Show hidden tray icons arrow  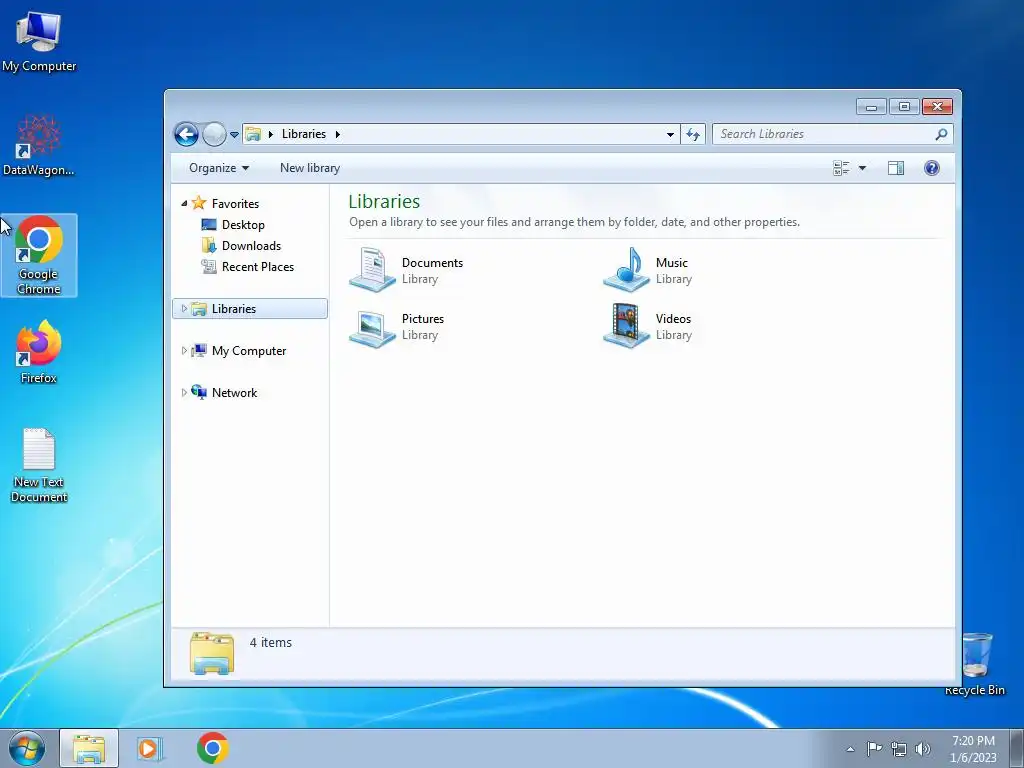point(850,749)
